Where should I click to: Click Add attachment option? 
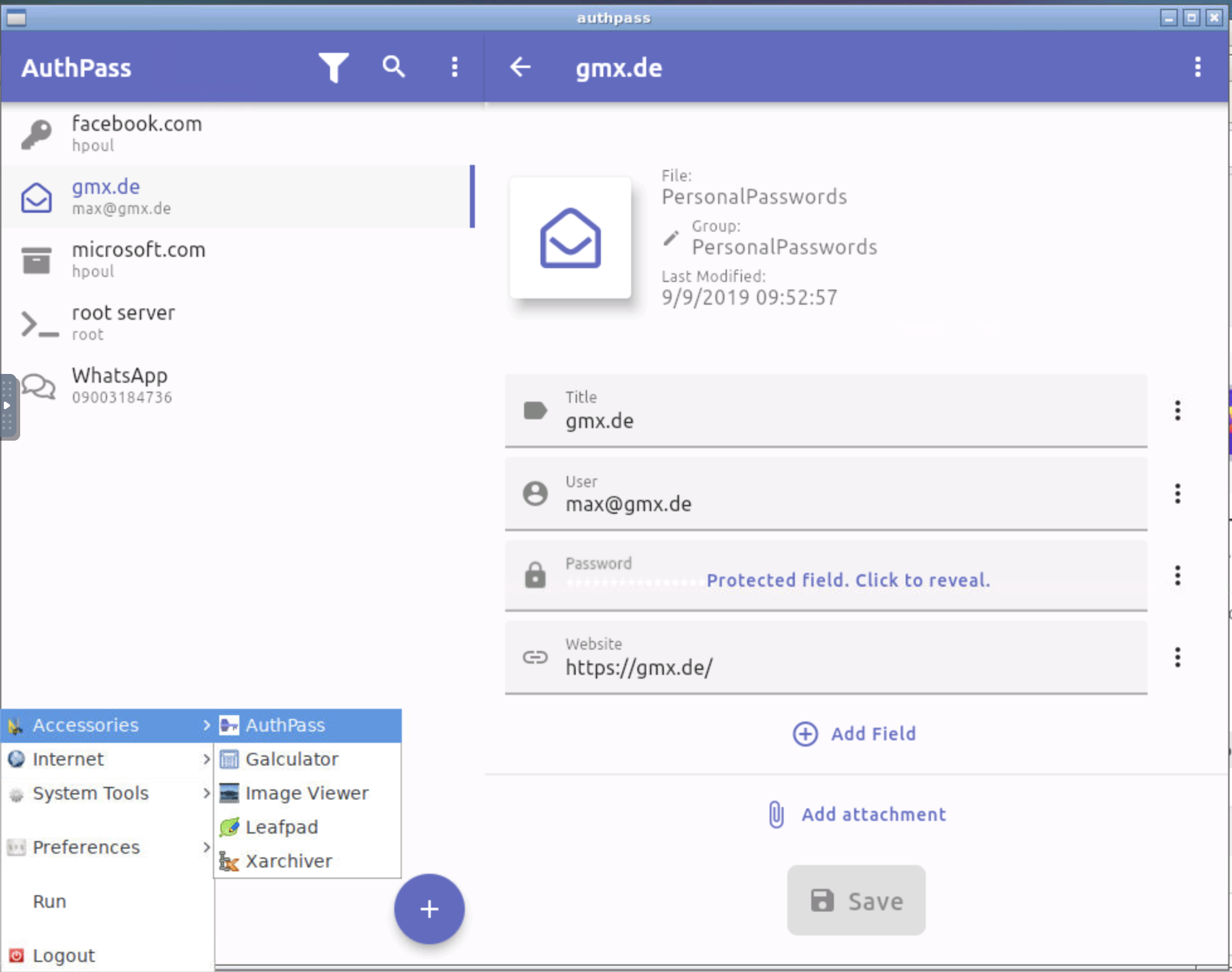(x=855, y=814)
